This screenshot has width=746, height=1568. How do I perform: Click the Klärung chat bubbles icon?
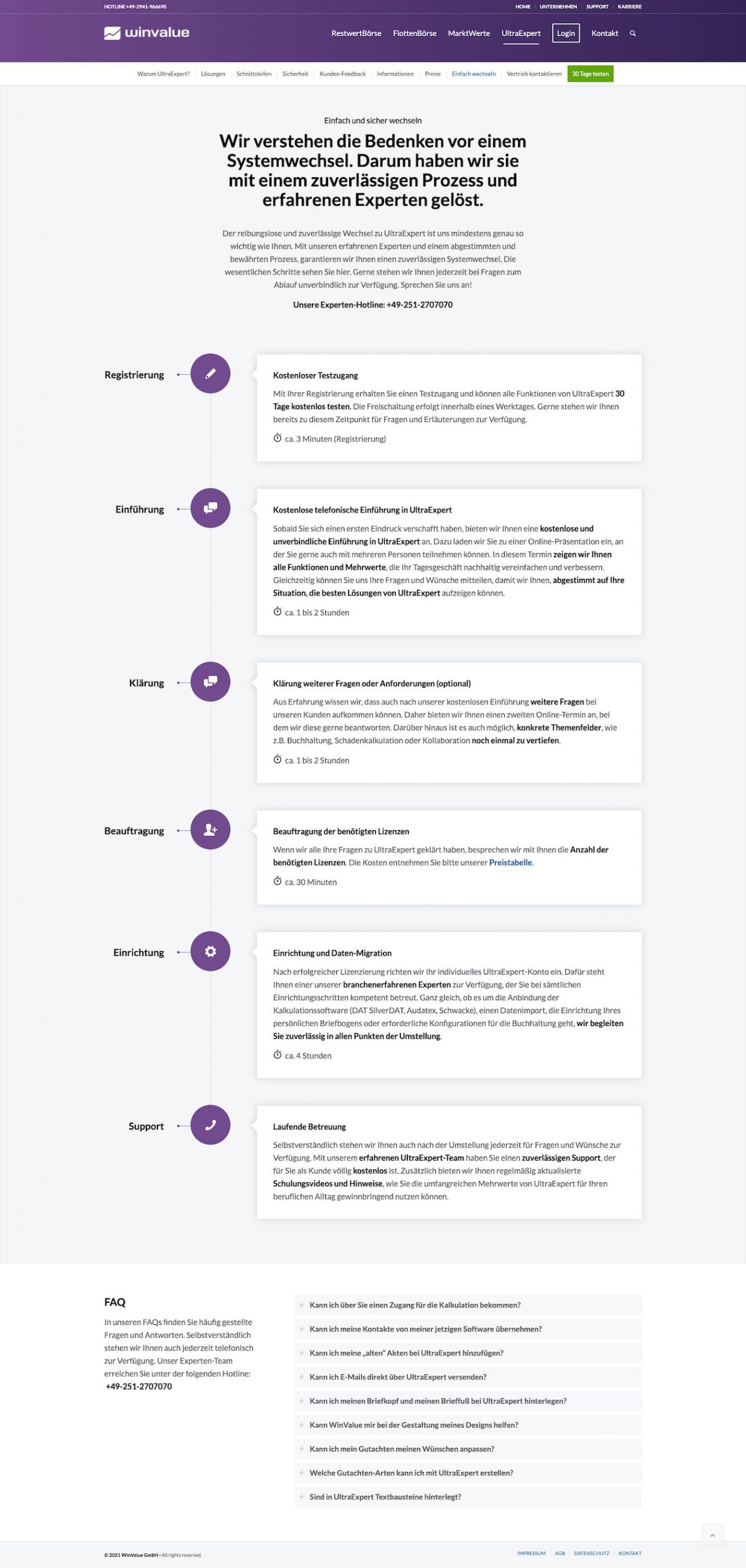210,682
